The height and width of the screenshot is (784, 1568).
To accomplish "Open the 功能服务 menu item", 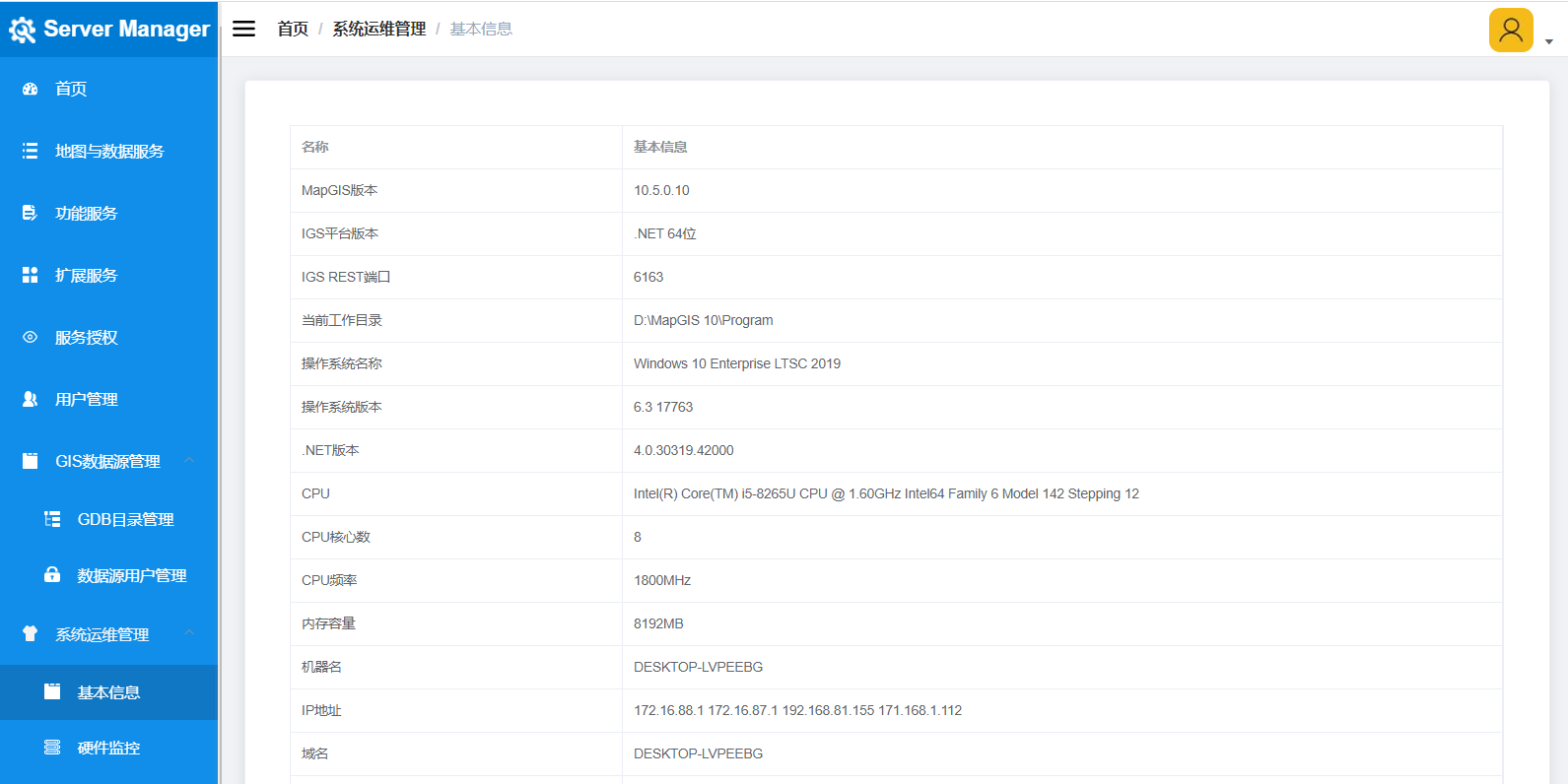I will click(x=108, y=213).
